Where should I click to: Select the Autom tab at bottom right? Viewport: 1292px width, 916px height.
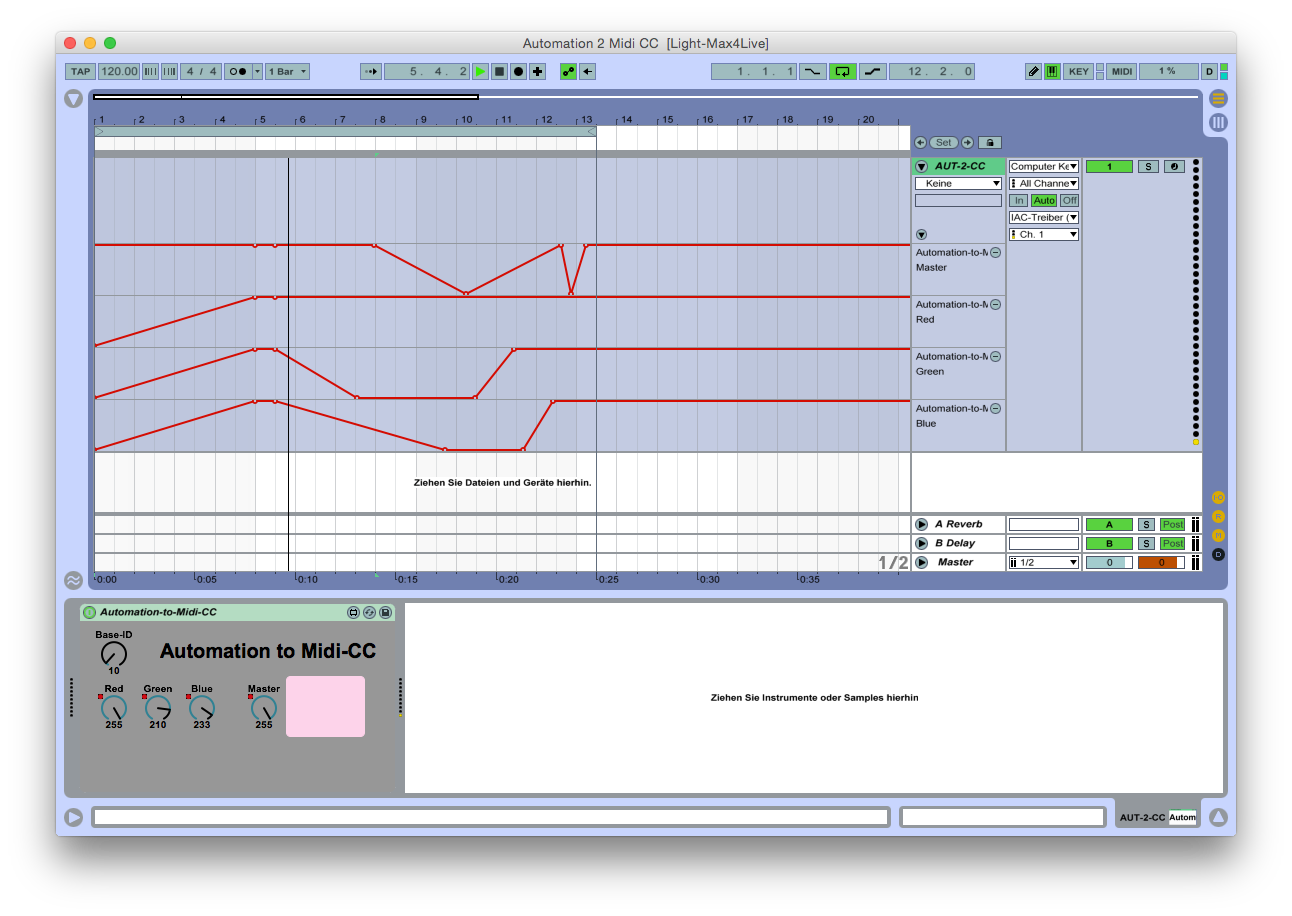[x=1181, y=816]
